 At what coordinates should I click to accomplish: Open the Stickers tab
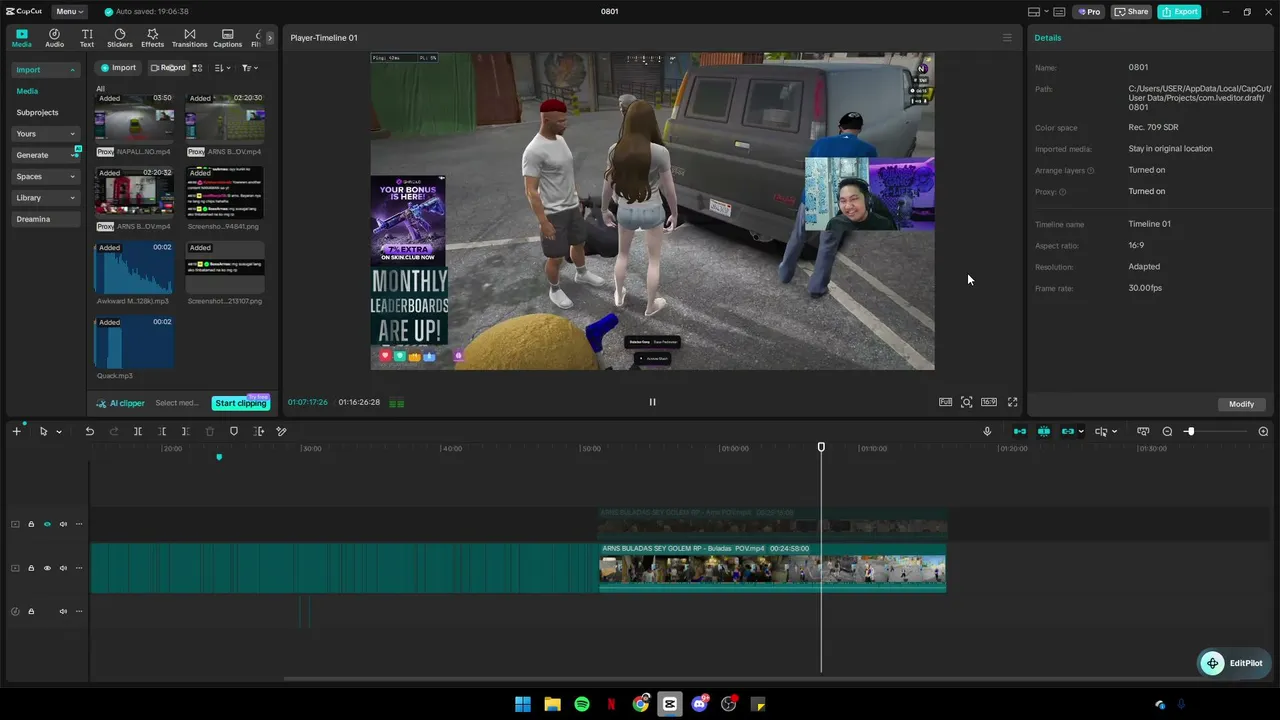pos(120,38)
